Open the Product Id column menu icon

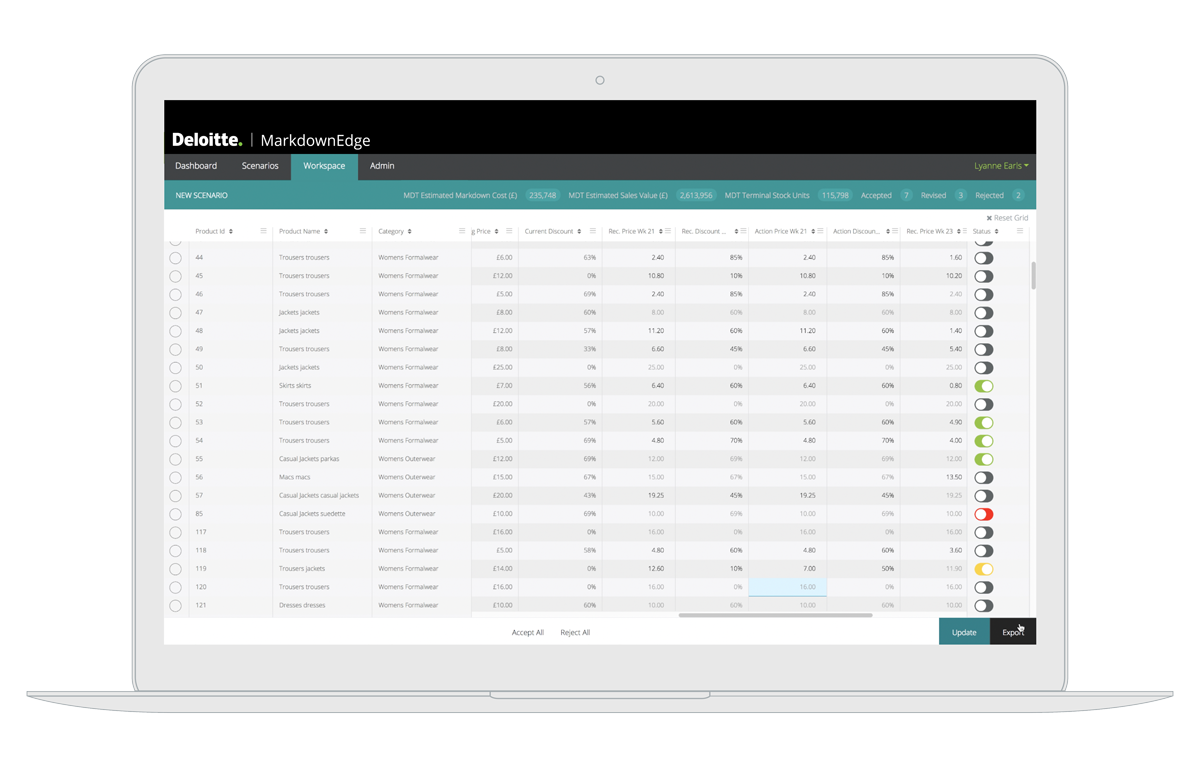[264, 231]
